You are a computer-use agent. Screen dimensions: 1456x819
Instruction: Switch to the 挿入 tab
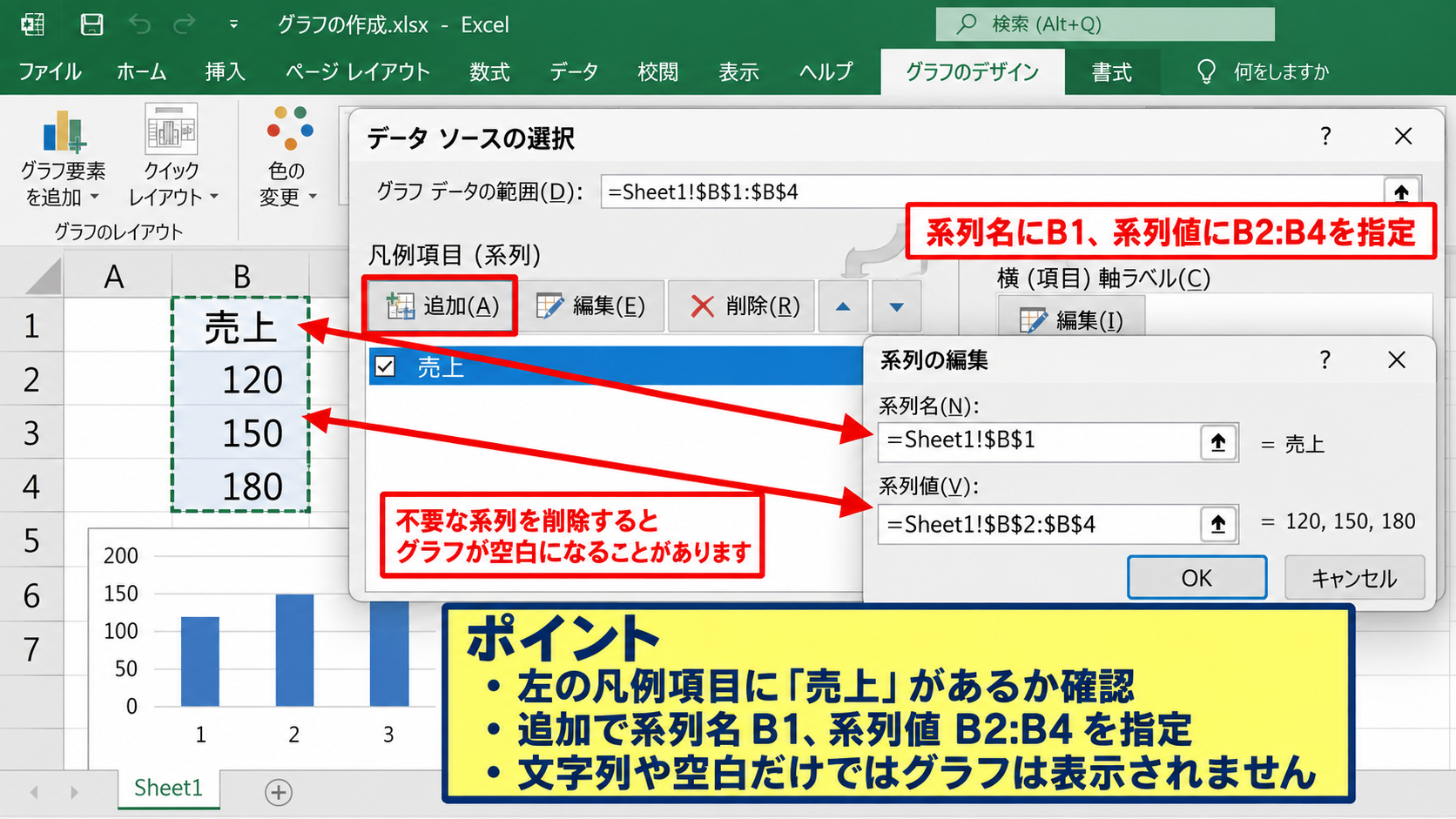[x=225, y=71]
